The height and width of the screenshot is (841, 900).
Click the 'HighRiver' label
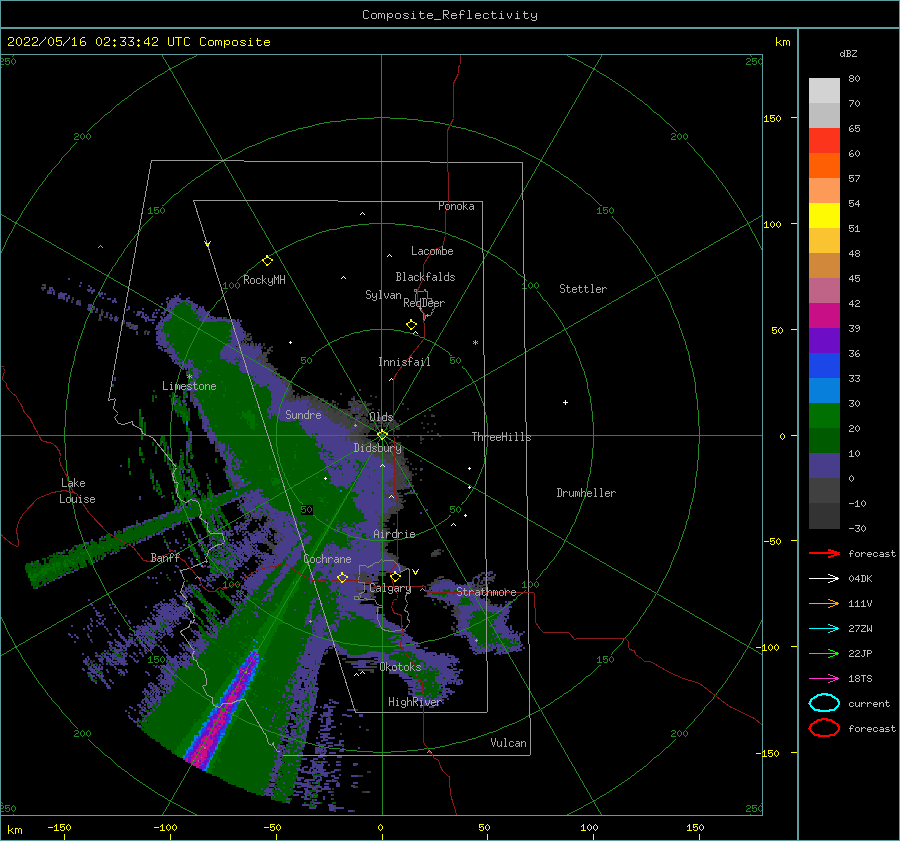(x=415, y=702)
